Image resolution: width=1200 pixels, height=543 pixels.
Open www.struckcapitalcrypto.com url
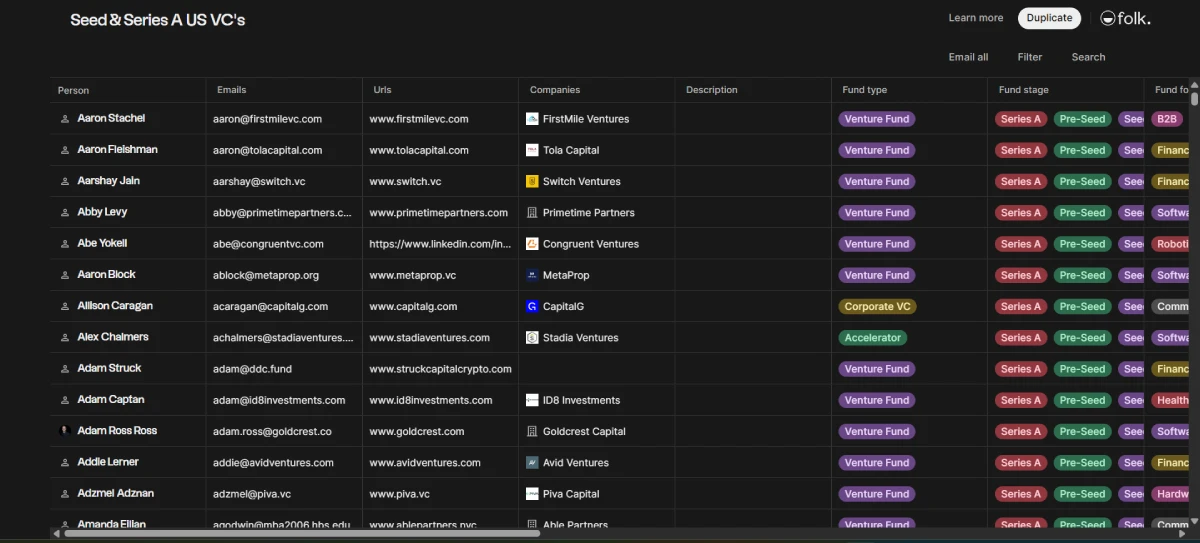[x=440, y=369]
